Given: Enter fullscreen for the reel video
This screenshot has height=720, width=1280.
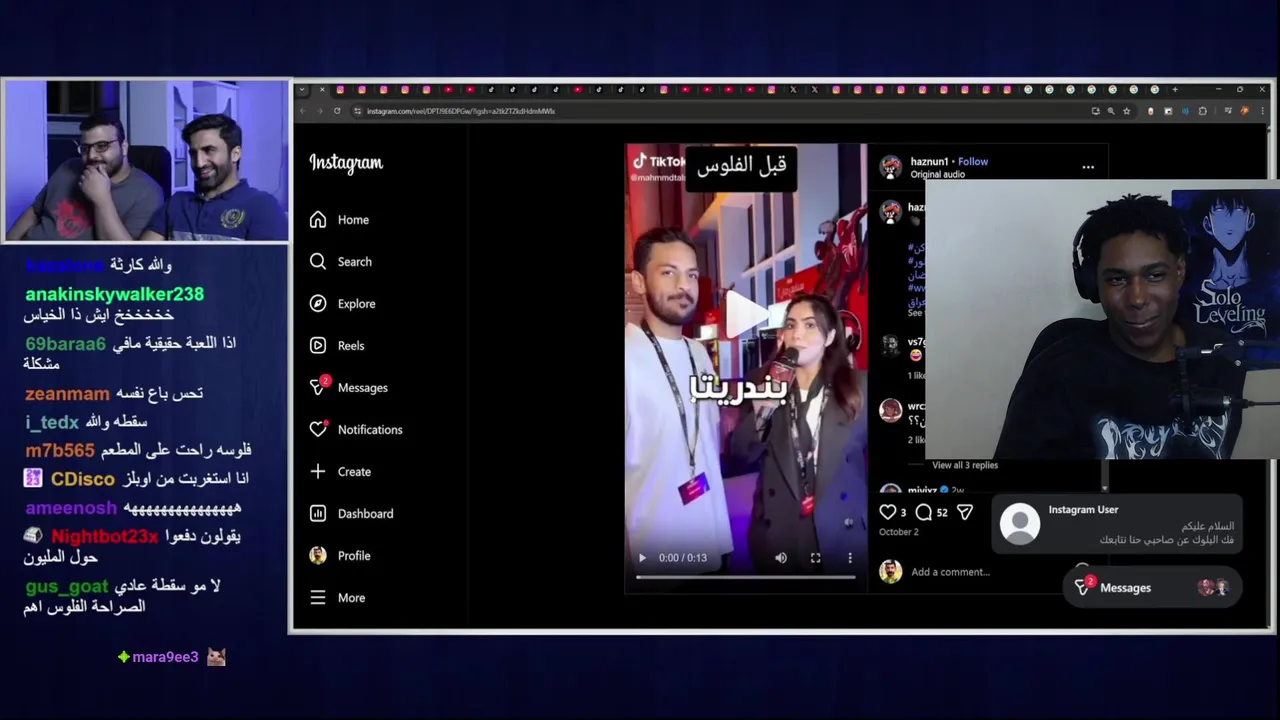Looking at the screenshot, I should tap(815, 558).
